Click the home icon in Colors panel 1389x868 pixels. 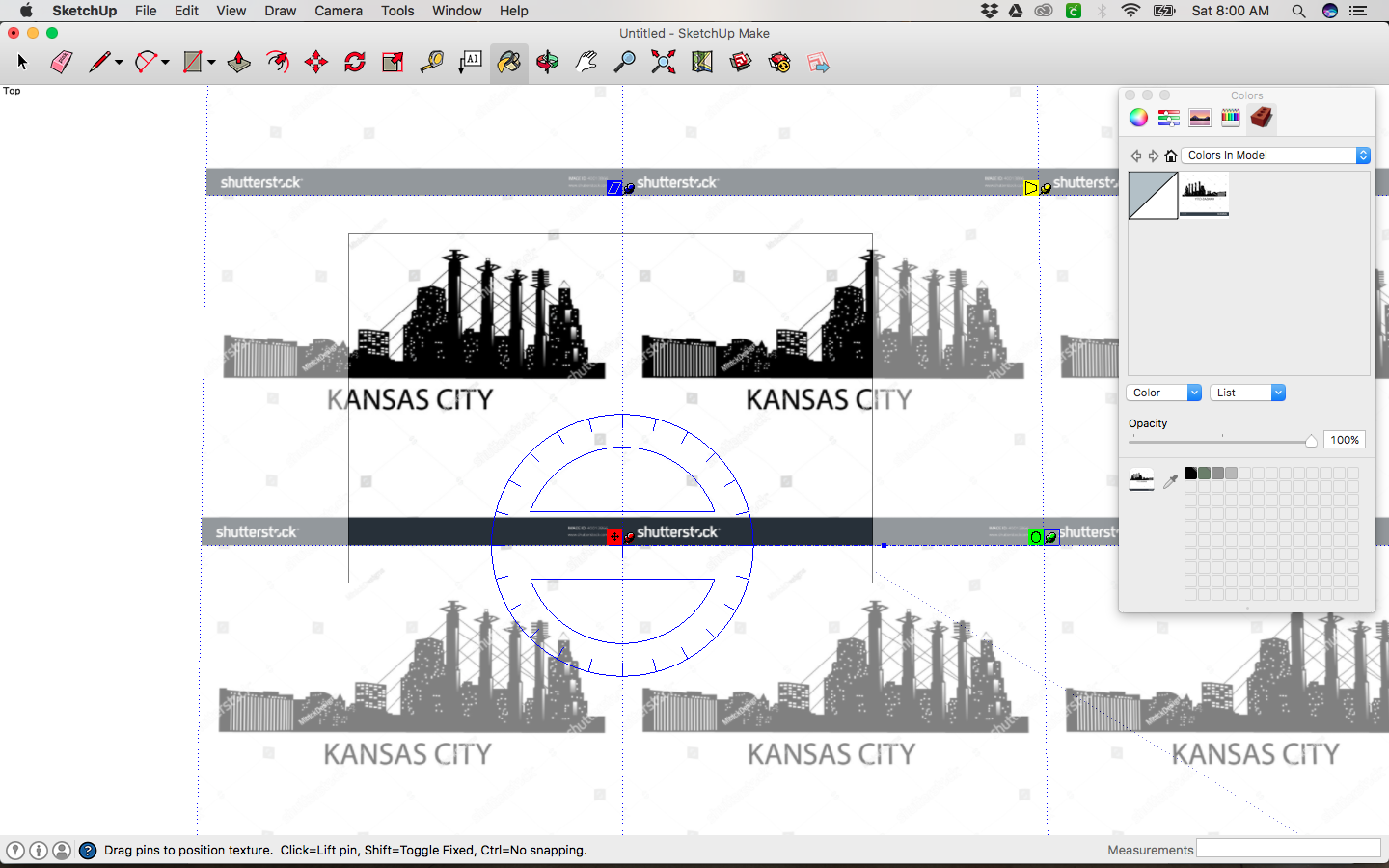(1171, 155)
